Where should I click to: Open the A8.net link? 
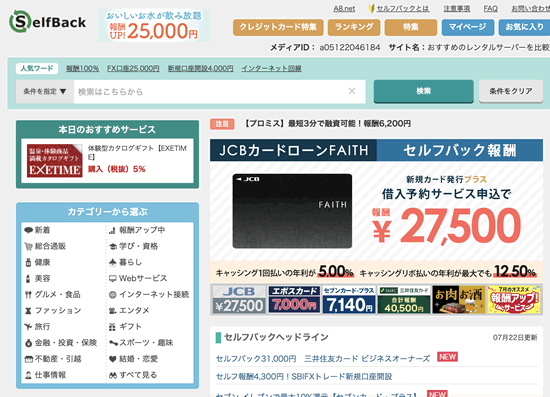(344, 8)
